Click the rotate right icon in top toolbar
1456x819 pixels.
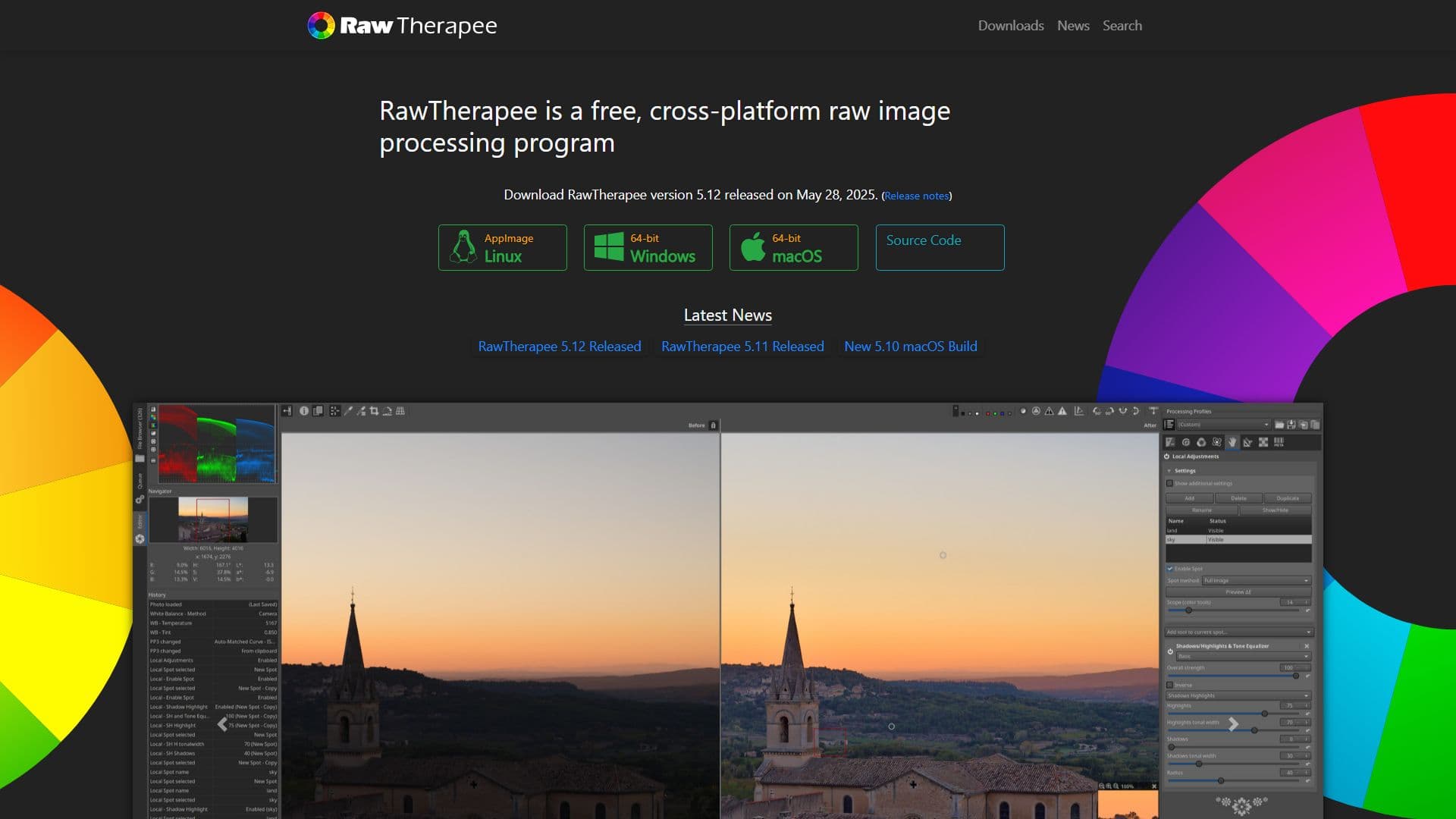tap(1109, 411)
